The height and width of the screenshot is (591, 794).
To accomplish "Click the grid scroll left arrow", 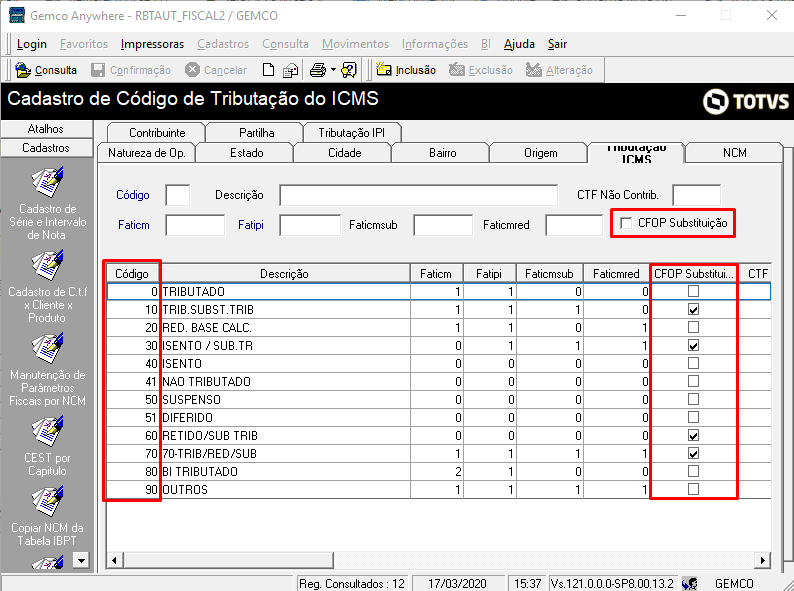I will (114, 560).
